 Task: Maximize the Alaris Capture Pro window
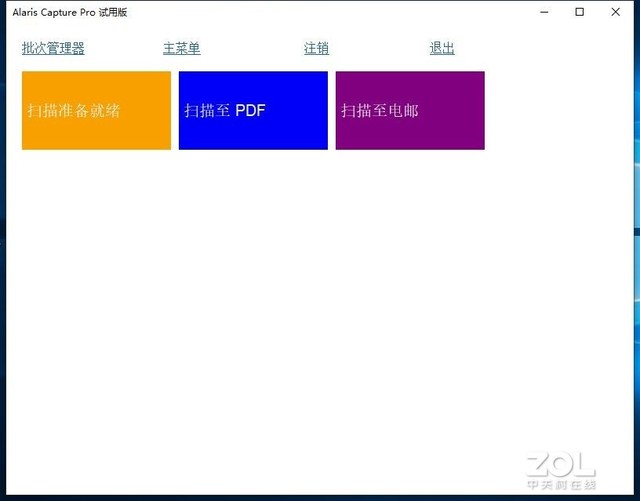(x=580, y=12)
